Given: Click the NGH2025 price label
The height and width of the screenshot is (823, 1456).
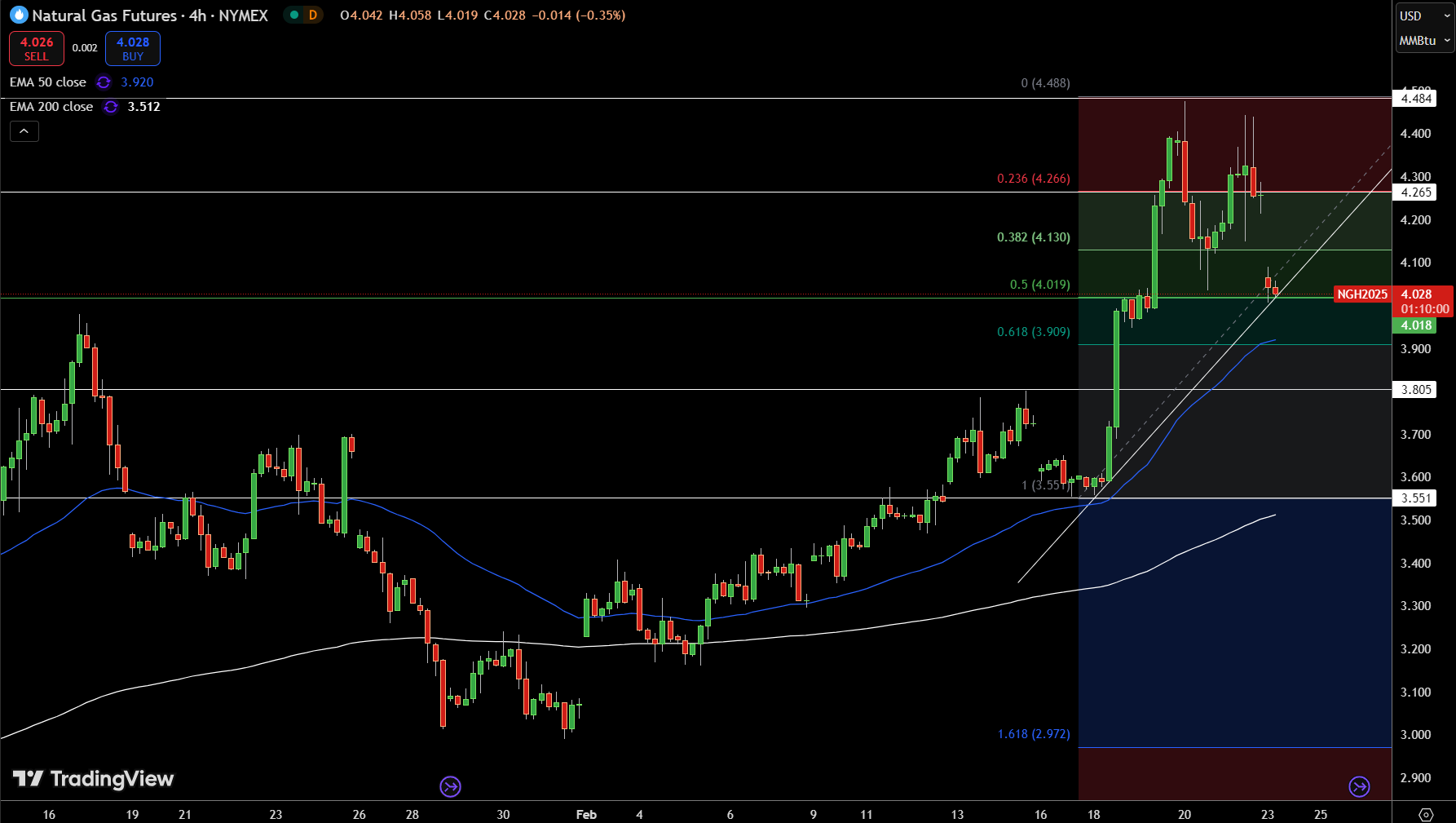Looking at the screenshot, I should (x=1362, y=294).
